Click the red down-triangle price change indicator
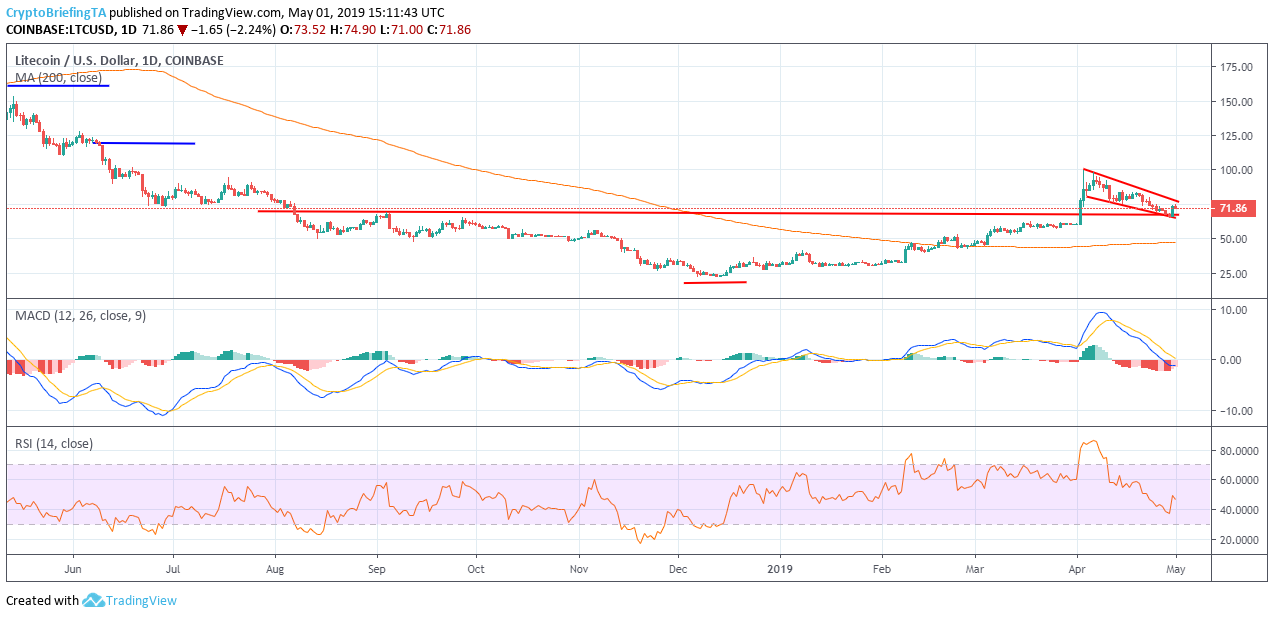The height and width of the screenshot is (618, 1274). 182,30
